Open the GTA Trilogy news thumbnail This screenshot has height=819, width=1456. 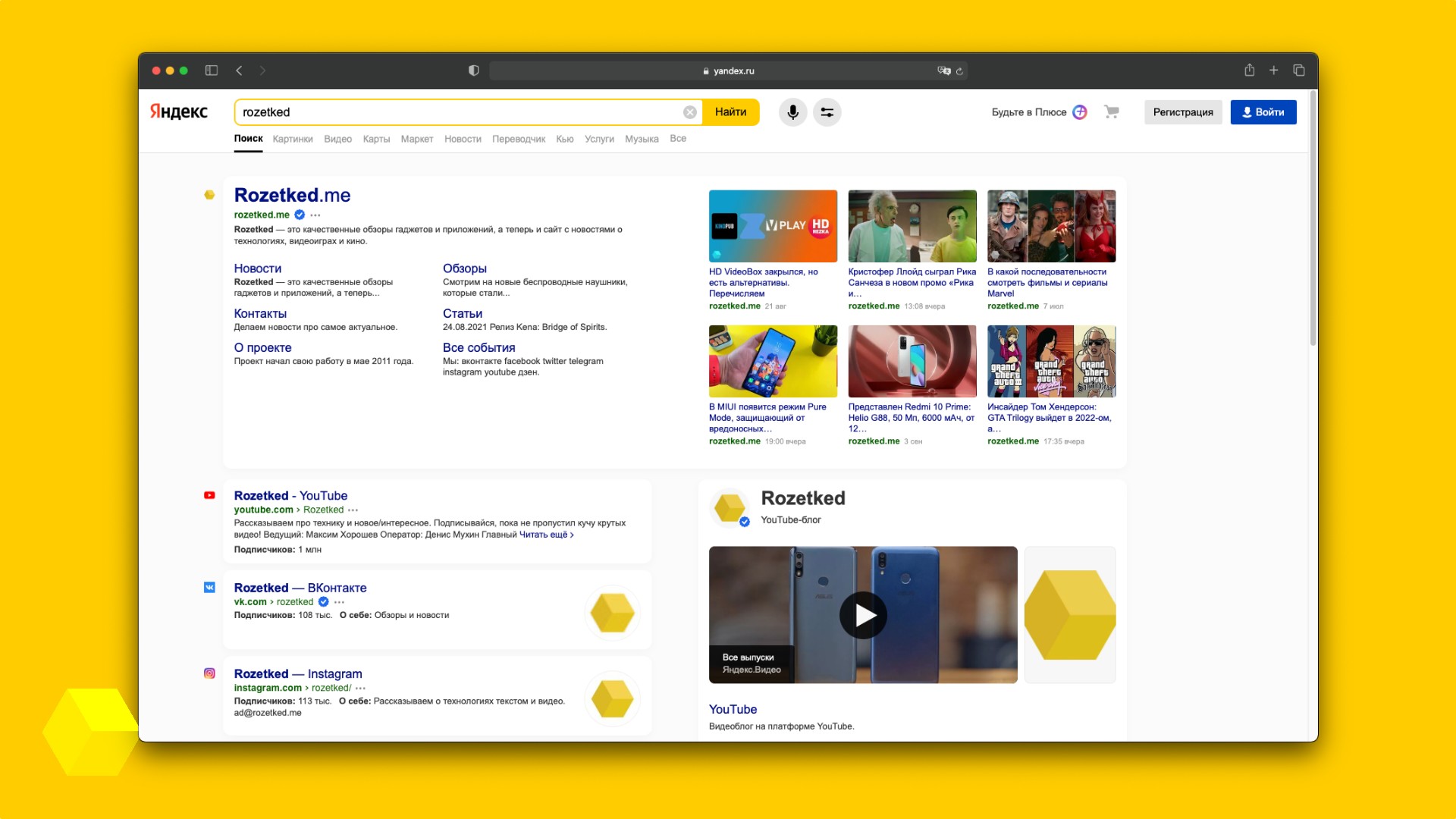(1052, 361)
